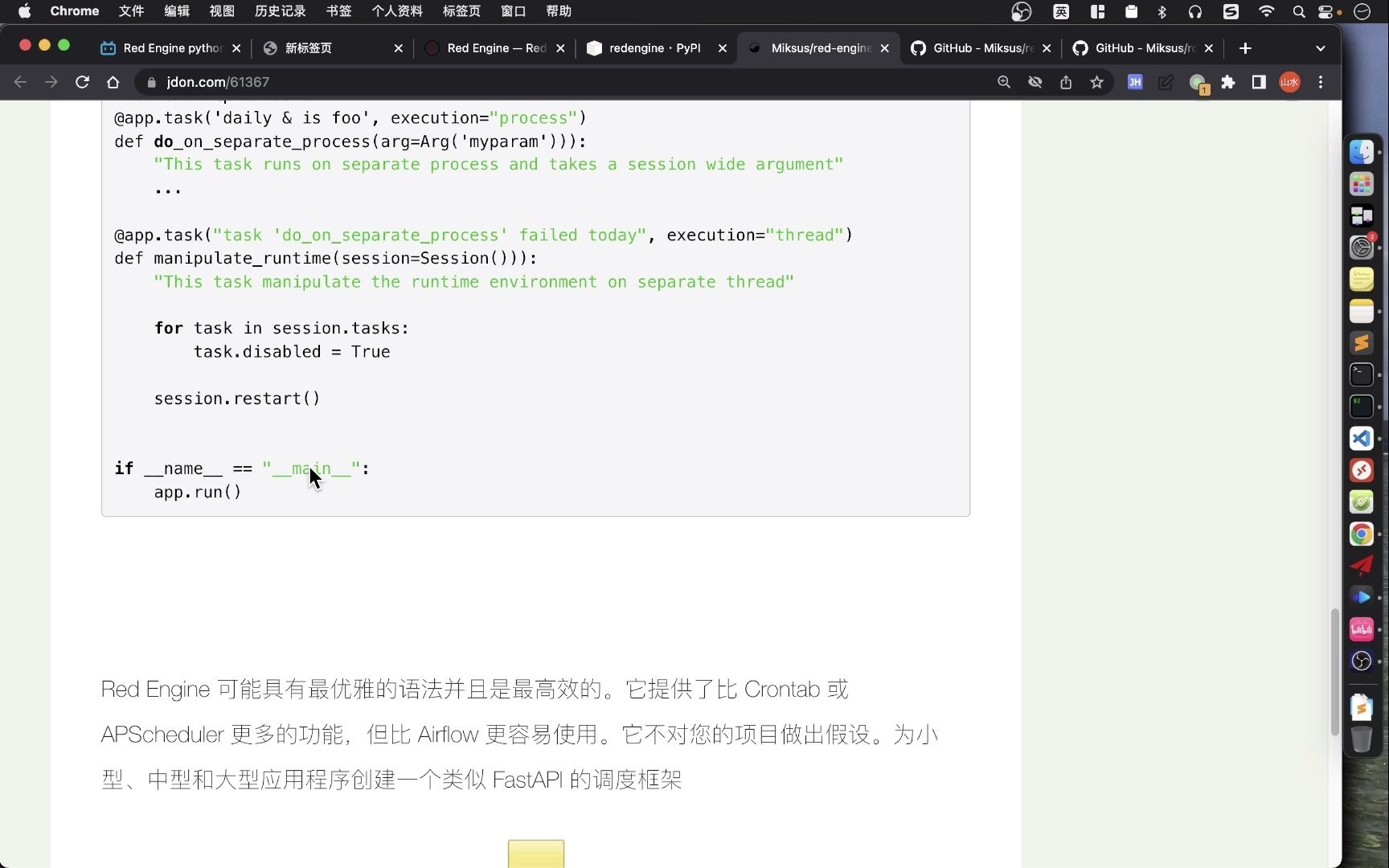This screenshot has width=1389, height=868.
Task: Launch OBS Studio from the Dock
Action: (1362, 661)
